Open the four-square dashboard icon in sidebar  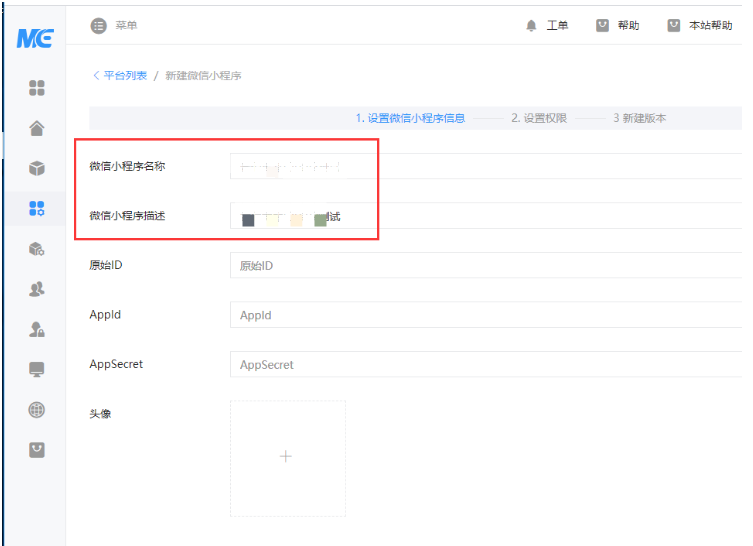[x=37, y=88]
